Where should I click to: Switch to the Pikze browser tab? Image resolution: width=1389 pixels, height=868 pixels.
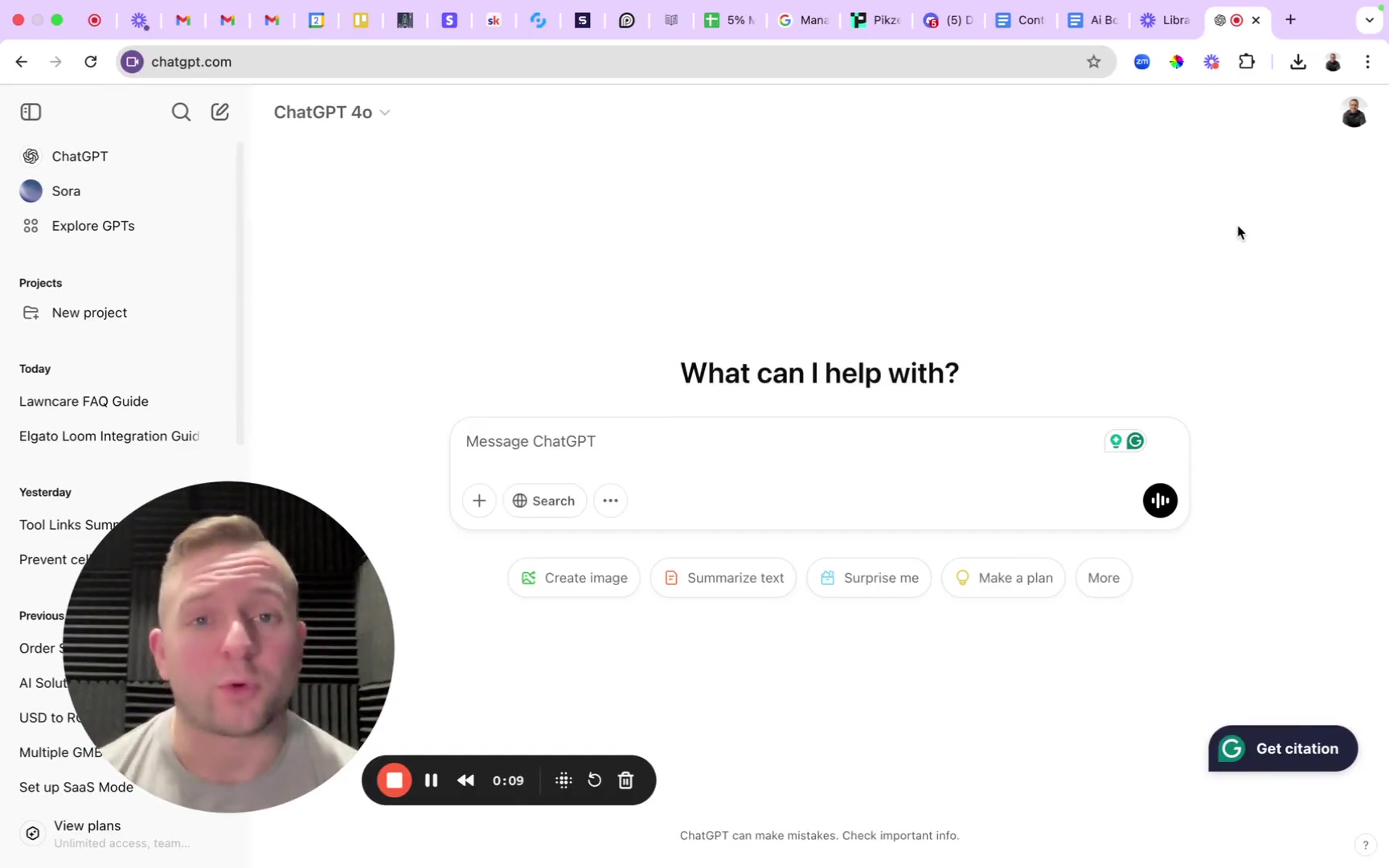pyautogui.click(x=875, y=20)
